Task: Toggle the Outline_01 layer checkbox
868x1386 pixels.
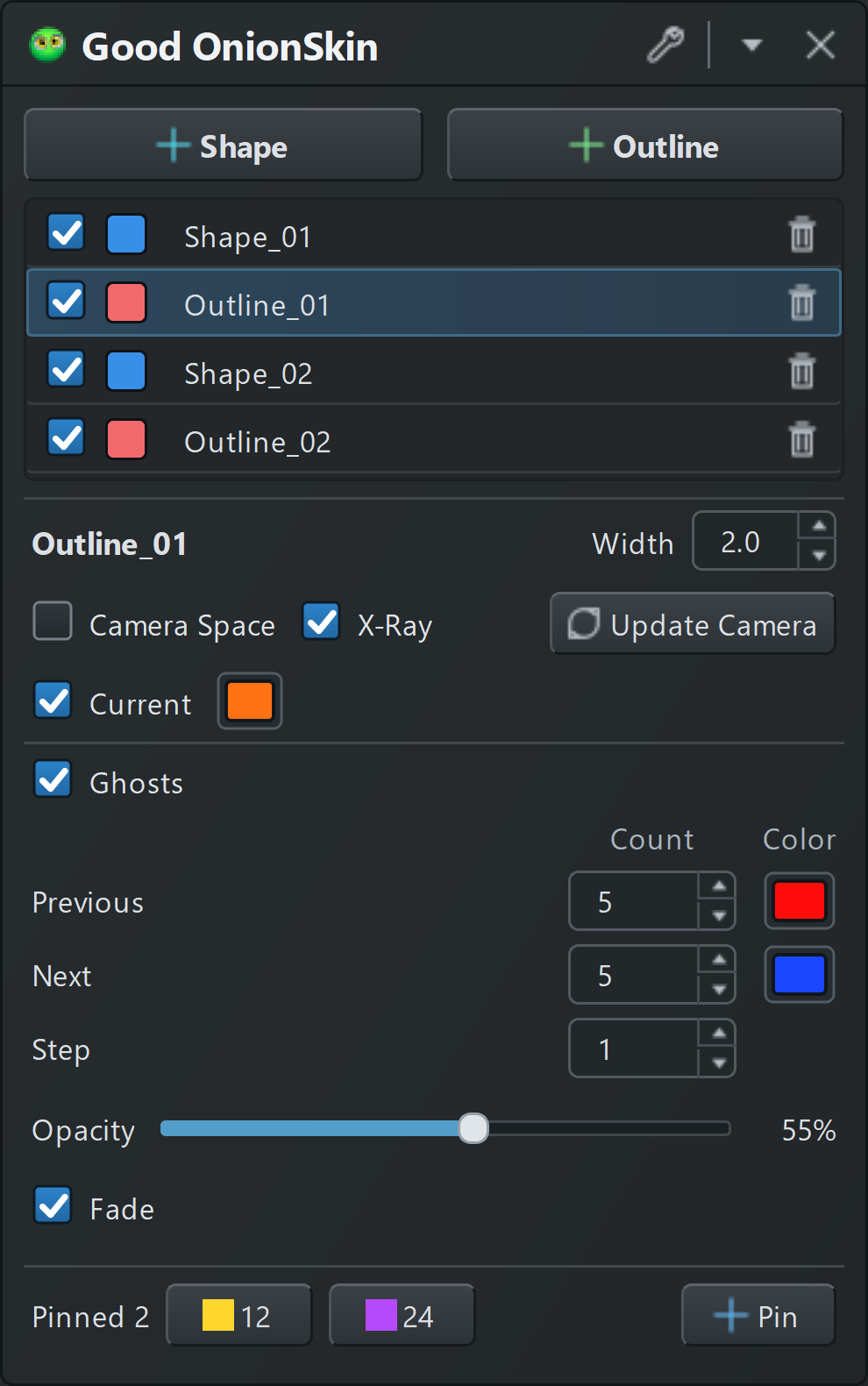Action: pyautogui.click(x=66, y=302)
